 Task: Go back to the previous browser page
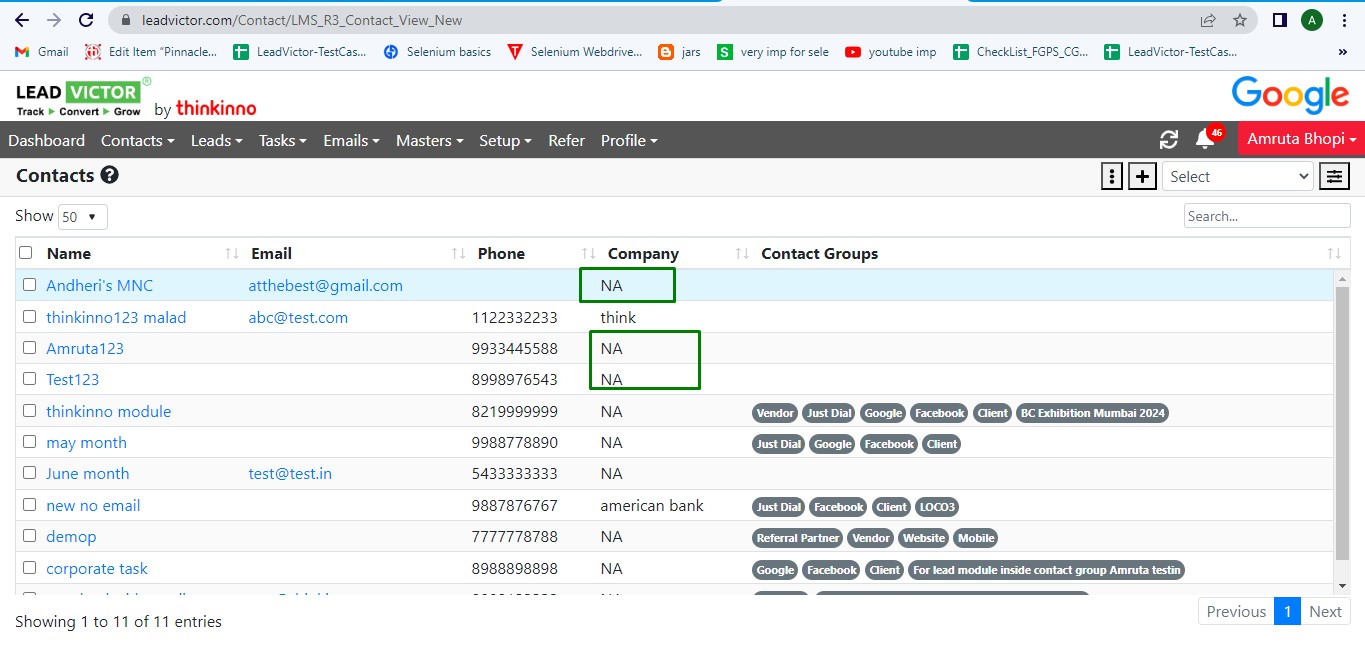click(21, 20)
